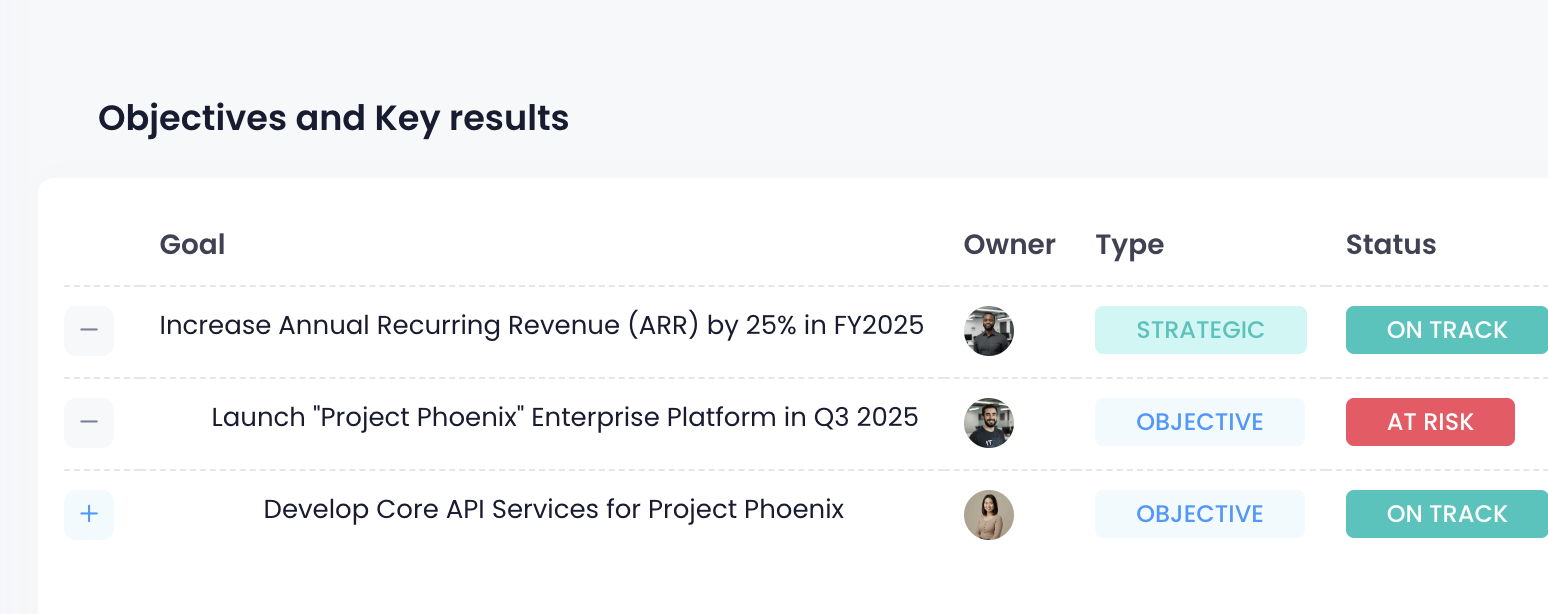Click OBJECTIVE badge on Core API Services row

1200,514
